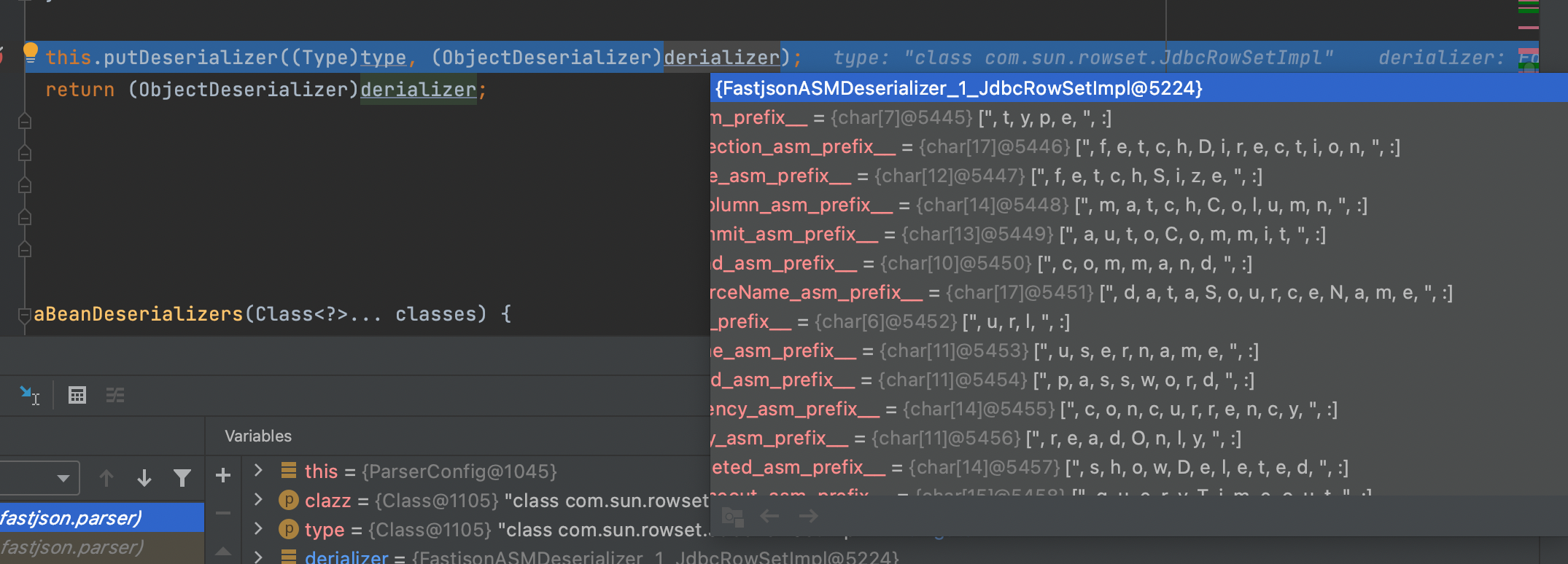Expand the 'type' variable node
Screen dimensions: 1568x564
pos(258,528)
